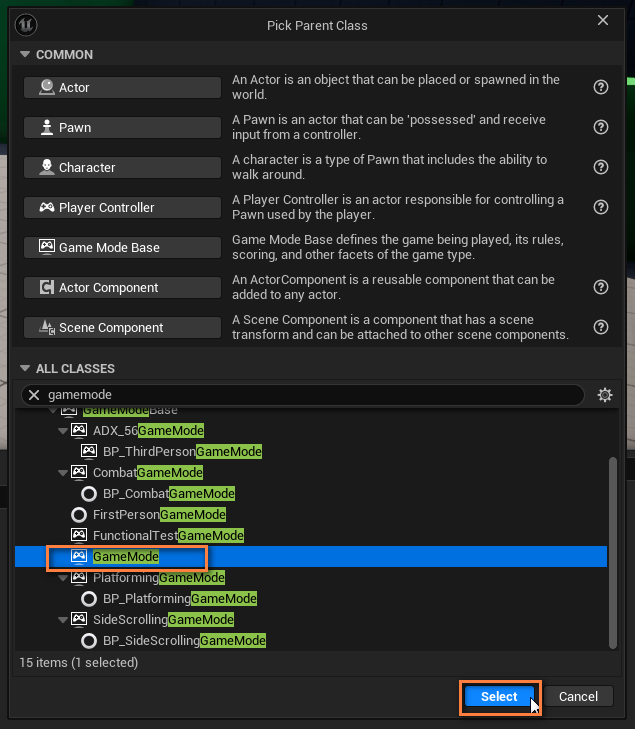635x729 pixels.
Task: Select BP_ThirdPersonGameMode class
Action: pyautogui.click(x=182, y=451)
